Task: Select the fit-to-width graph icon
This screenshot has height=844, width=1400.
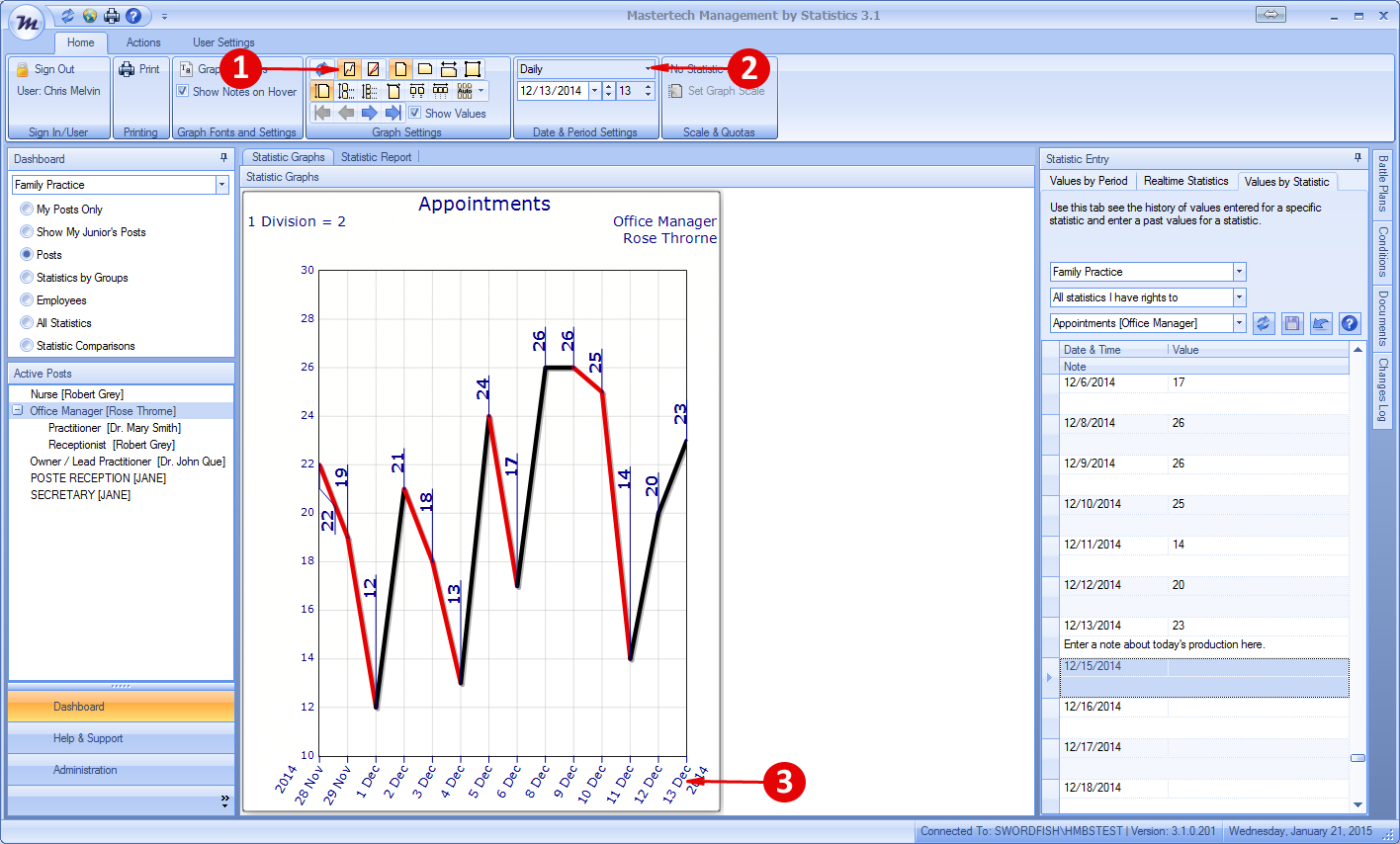Action: (x=449, y=69)
